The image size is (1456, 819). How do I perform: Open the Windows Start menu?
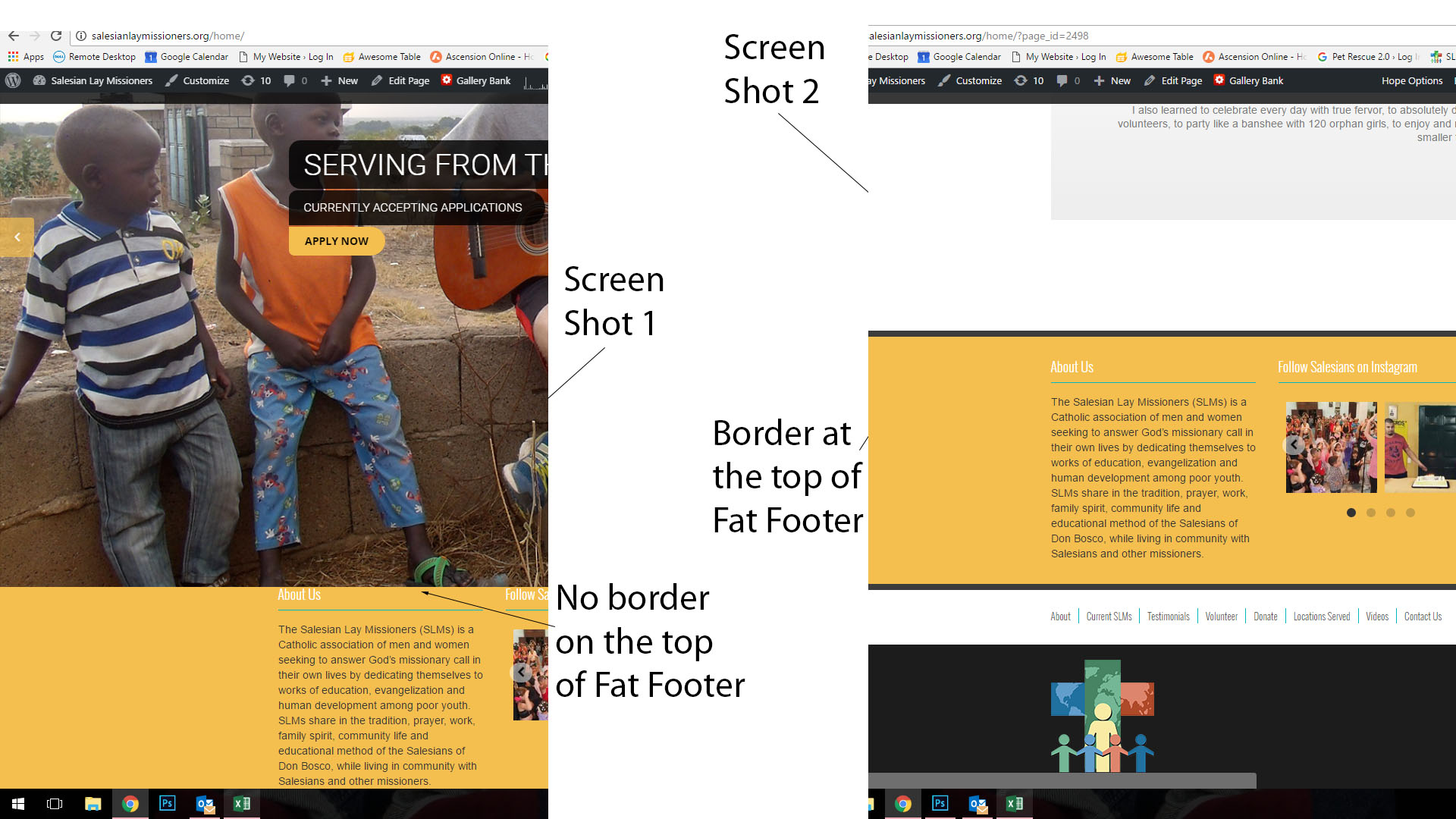(18, 804)
